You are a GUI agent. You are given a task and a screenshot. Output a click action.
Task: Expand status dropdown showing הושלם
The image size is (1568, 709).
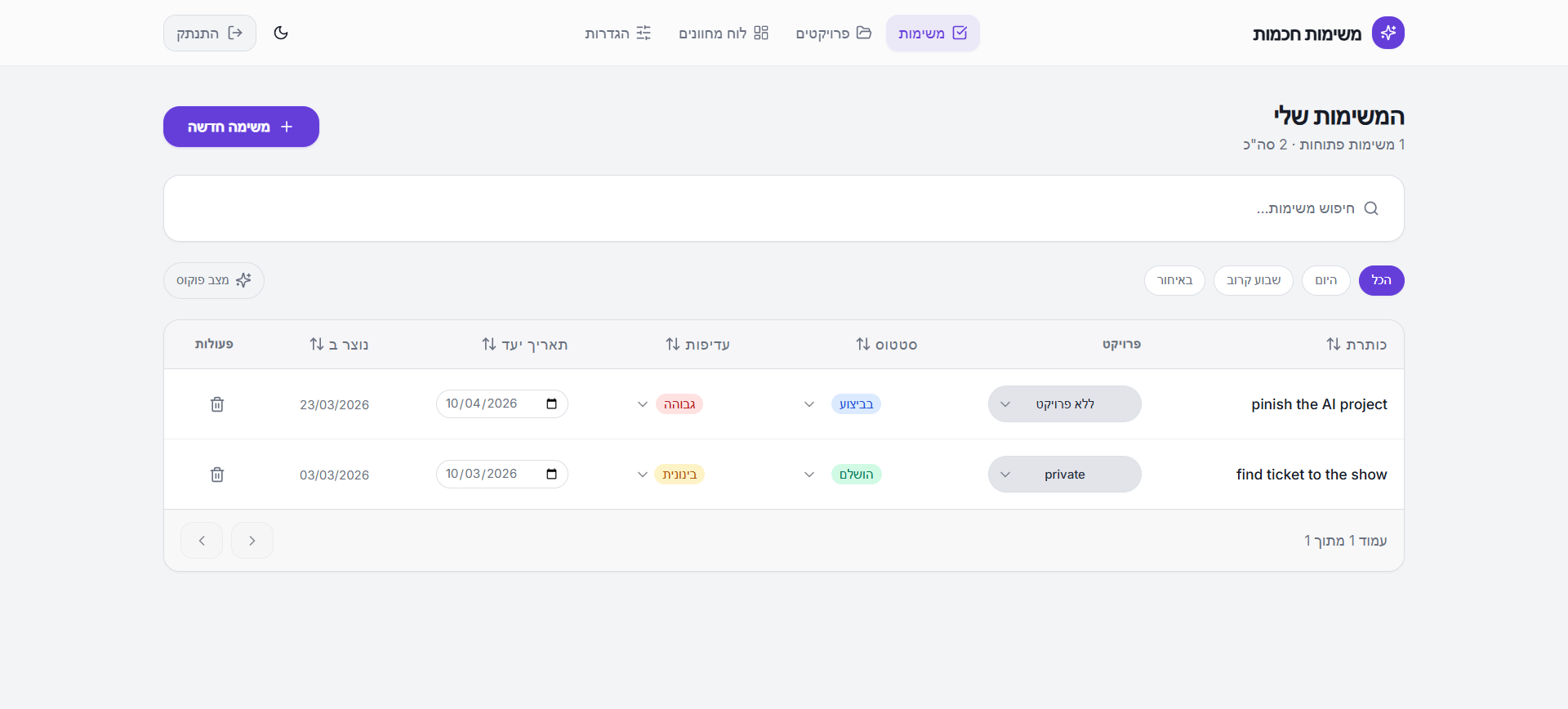[x=808, y=475]
